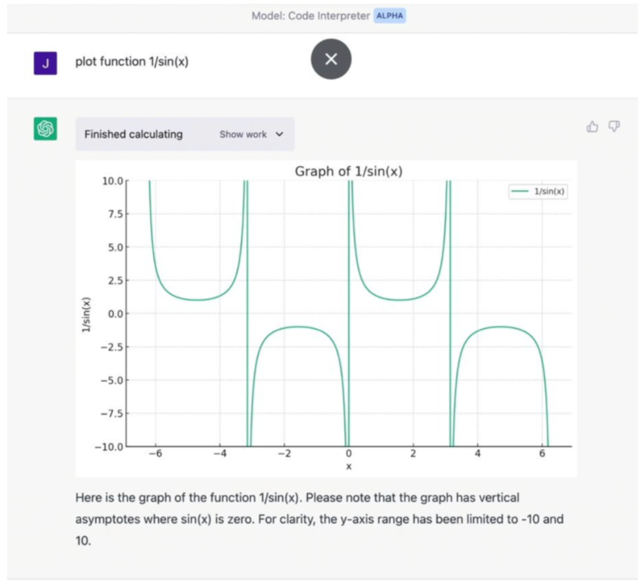Screen dimensions: 640x582
Task: Click the ALPHA badge in the header
Action: click(390, 16)
